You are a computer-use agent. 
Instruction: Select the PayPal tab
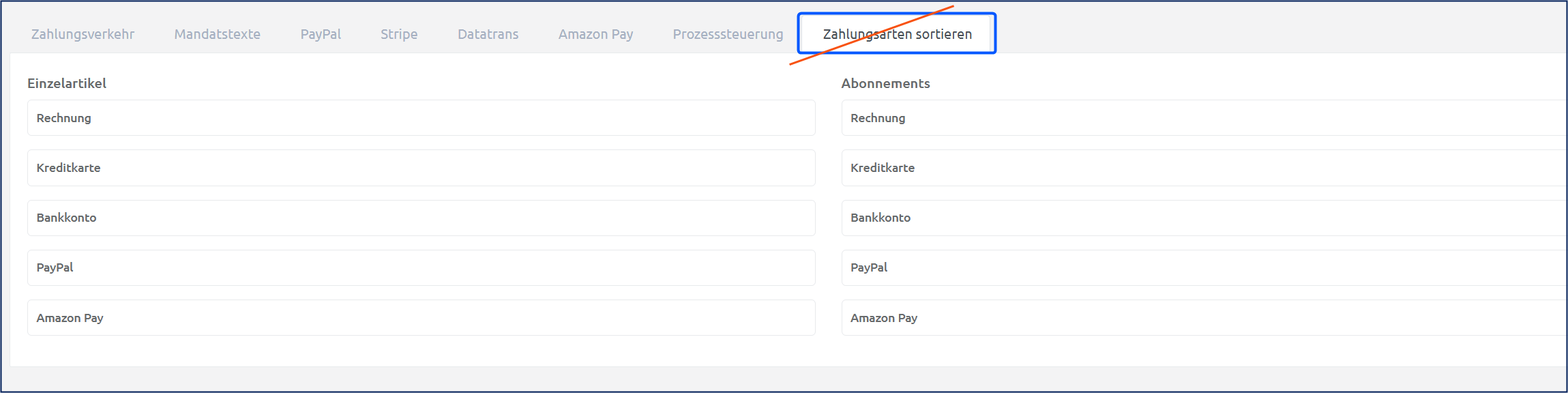click(321, 34)
